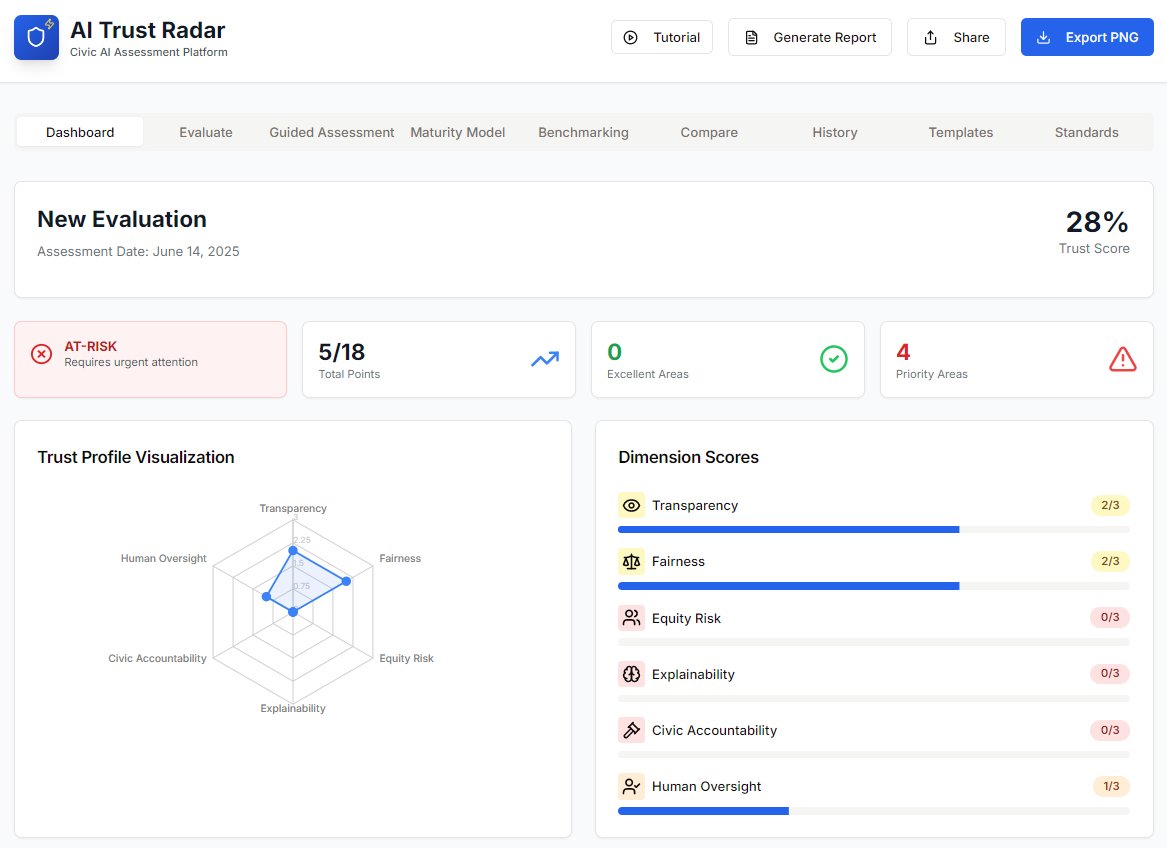
Task: Click the Equity Risk empty progress bar
Action: click(x=874, y=642)
